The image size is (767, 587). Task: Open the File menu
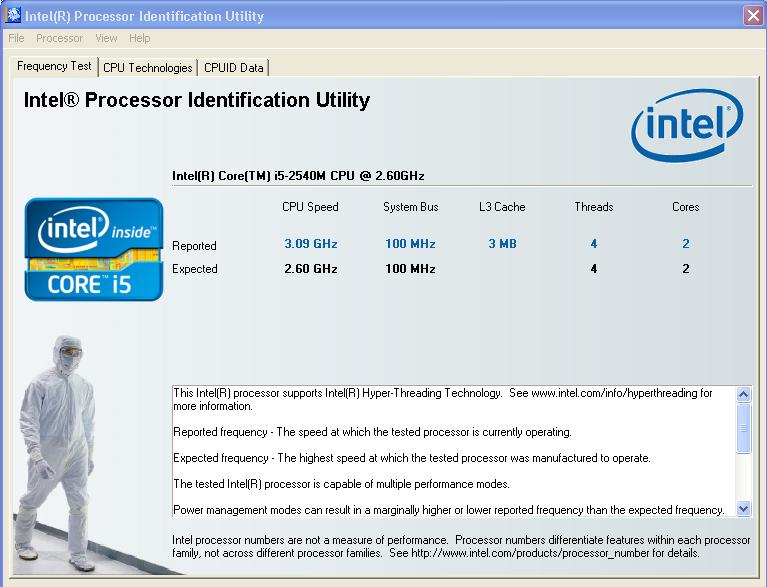pyautogui.click(x=16, y=38)
